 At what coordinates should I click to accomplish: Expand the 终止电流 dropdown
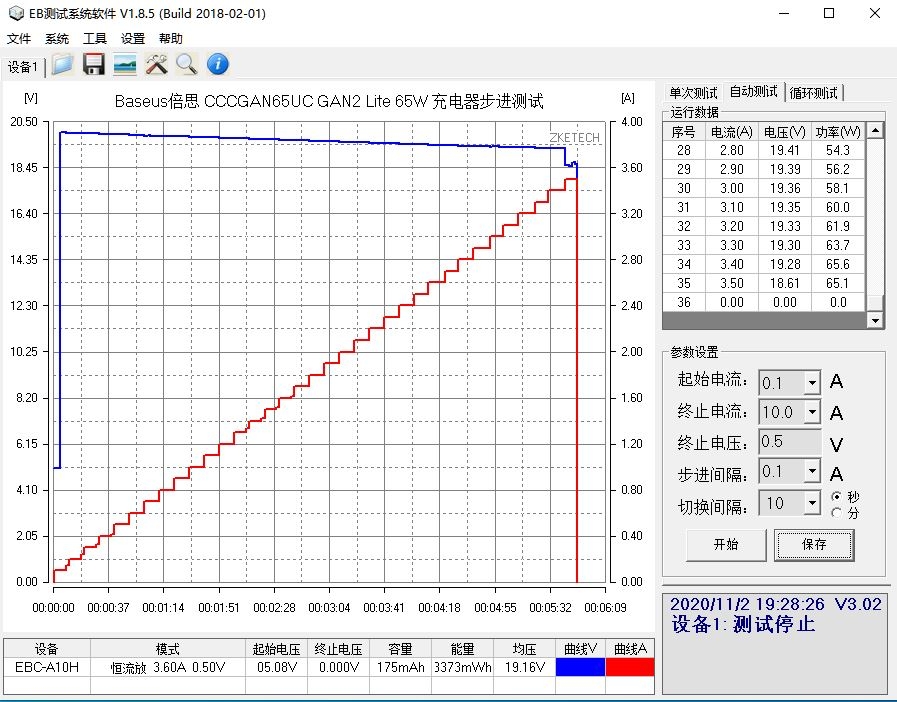click(x=811, y=412)
